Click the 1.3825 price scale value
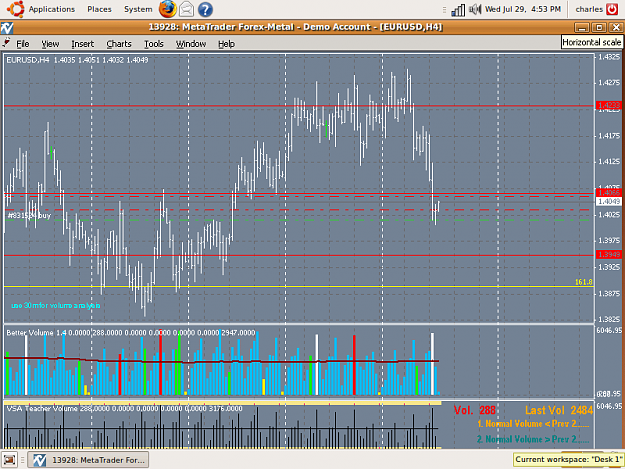The image size is (625, 469). pyautogui.click(x=609, y=319)
